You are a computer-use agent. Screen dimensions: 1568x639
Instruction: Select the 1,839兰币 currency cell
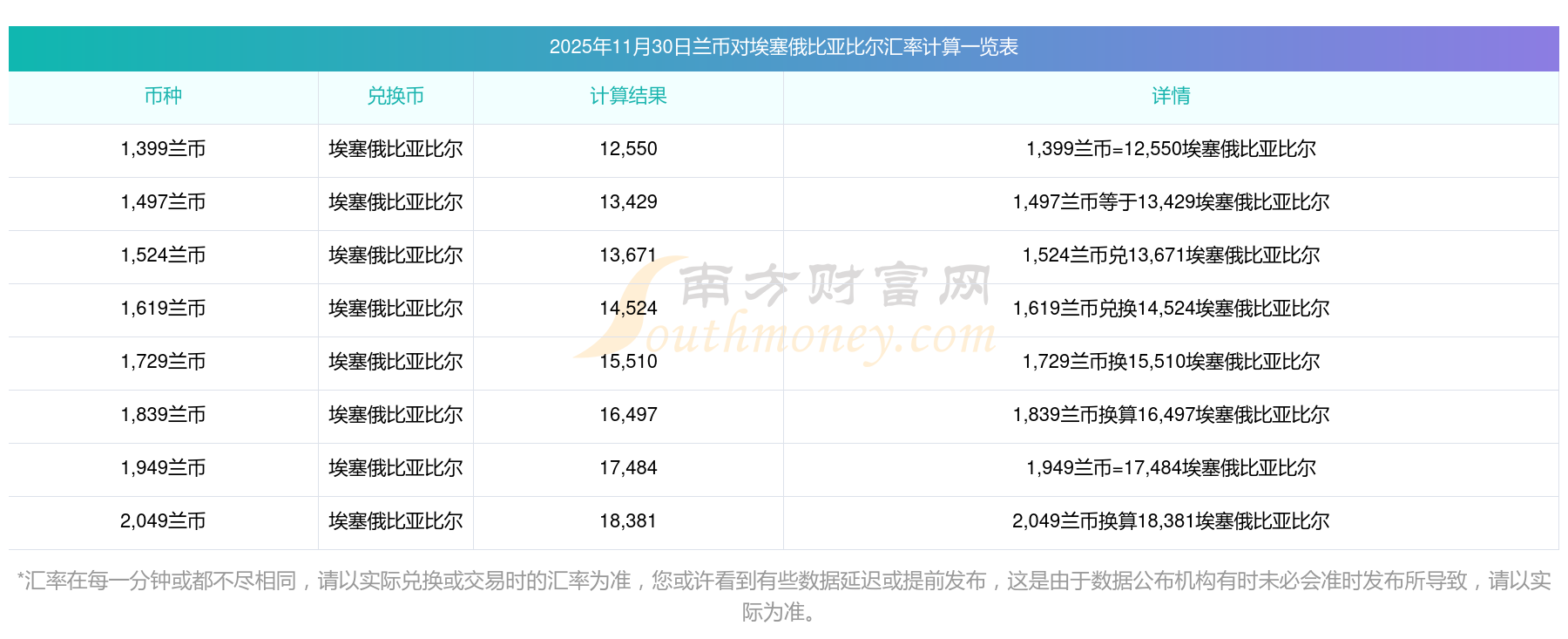coord(163,415)
